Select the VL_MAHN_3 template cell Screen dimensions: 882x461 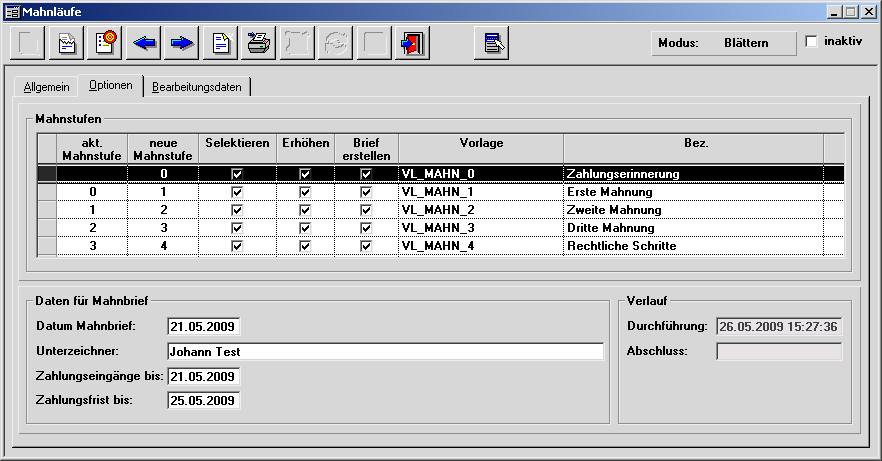point(479,228)
